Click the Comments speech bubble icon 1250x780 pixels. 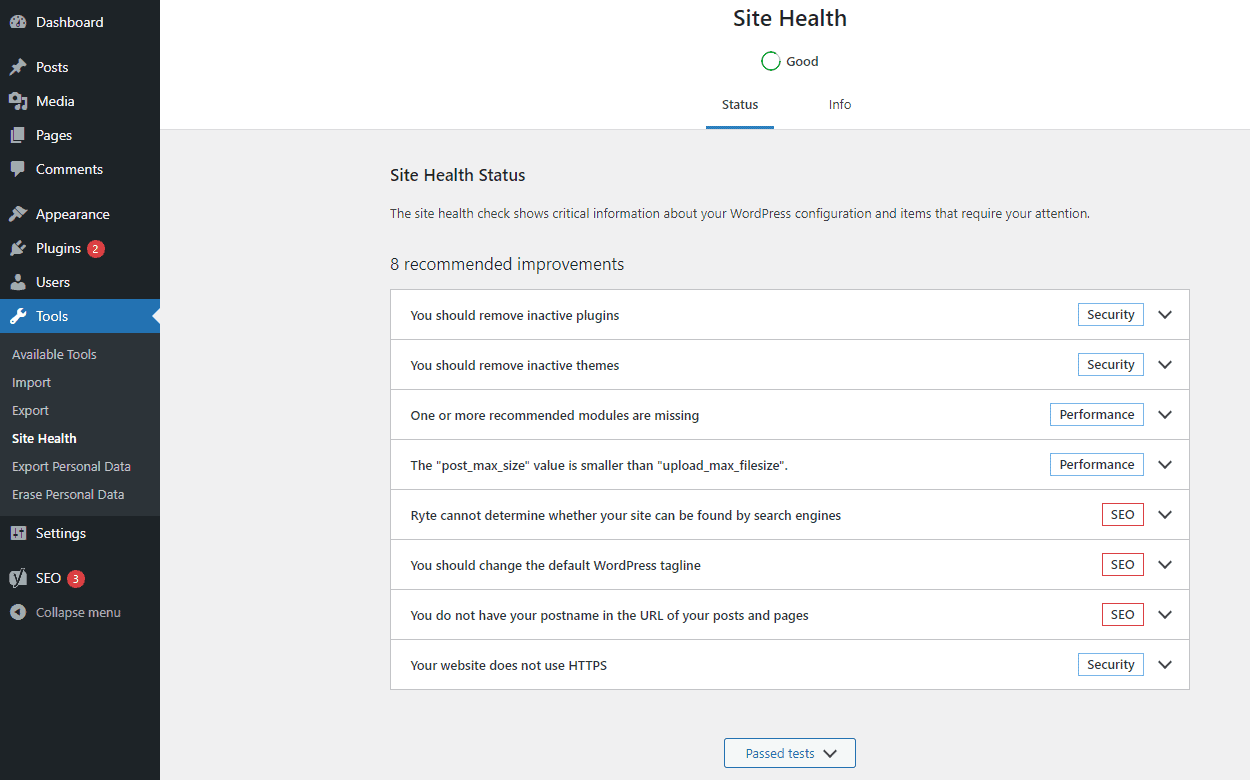(18, 169)
